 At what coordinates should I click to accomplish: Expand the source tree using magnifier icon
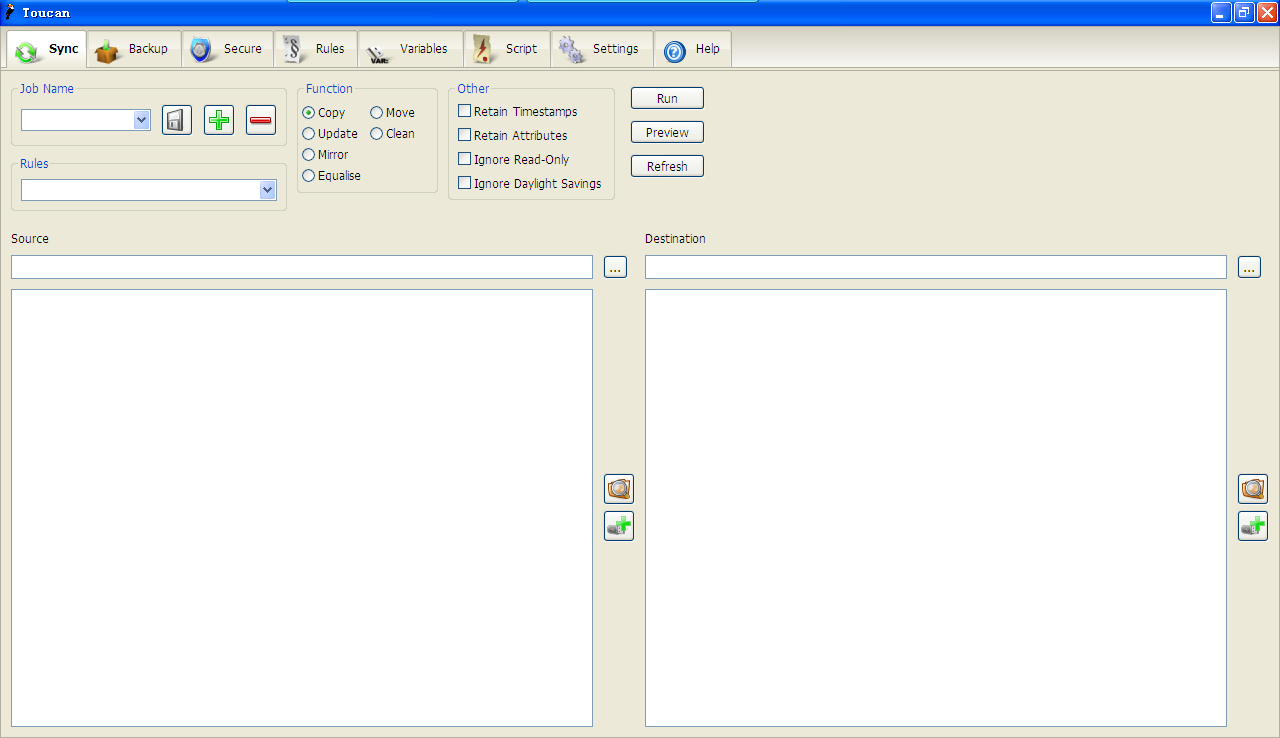point(619,489)
